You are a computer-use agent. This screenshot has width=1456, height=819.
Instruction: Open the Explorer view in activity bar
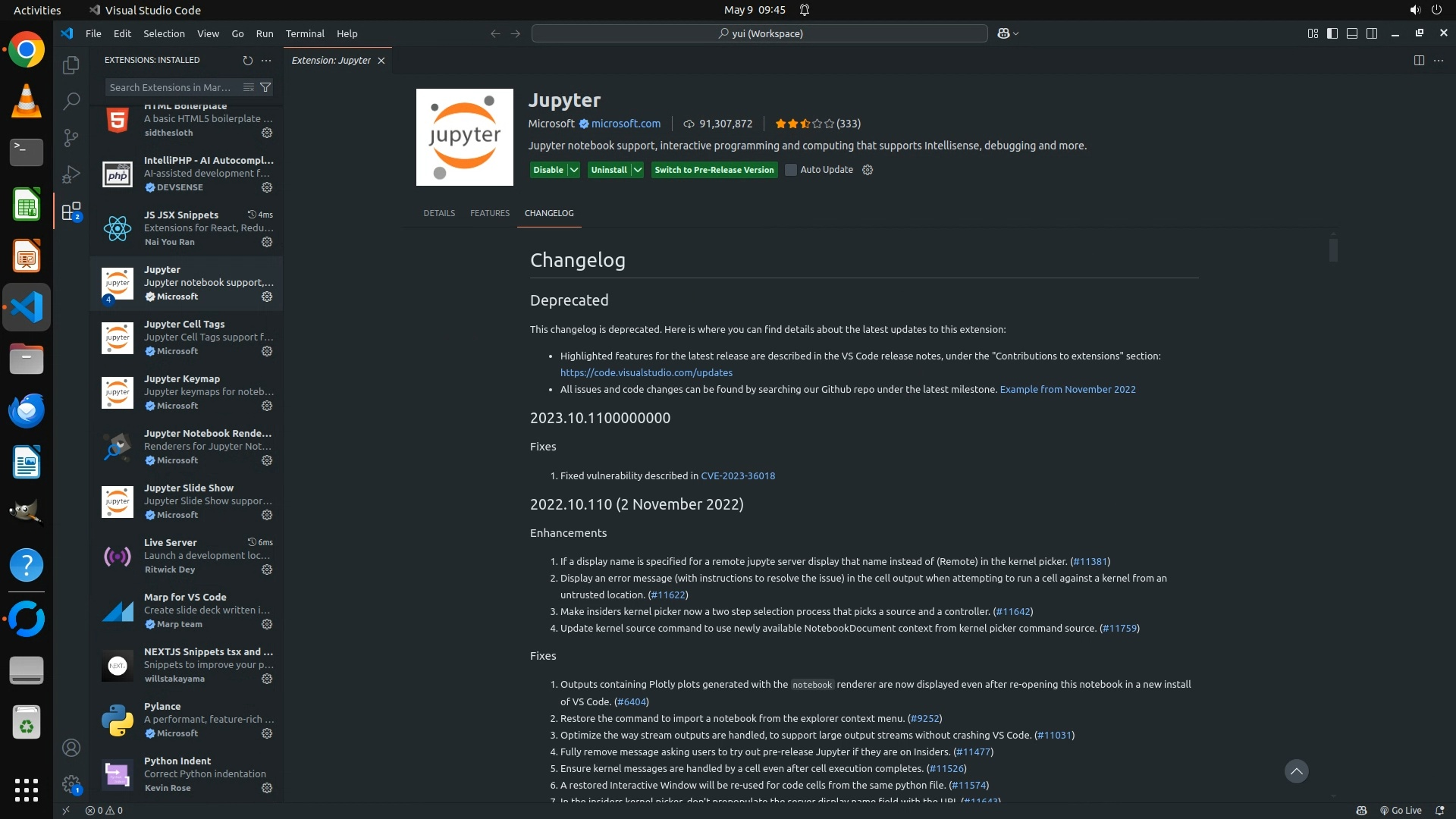(x=71, y=65)
